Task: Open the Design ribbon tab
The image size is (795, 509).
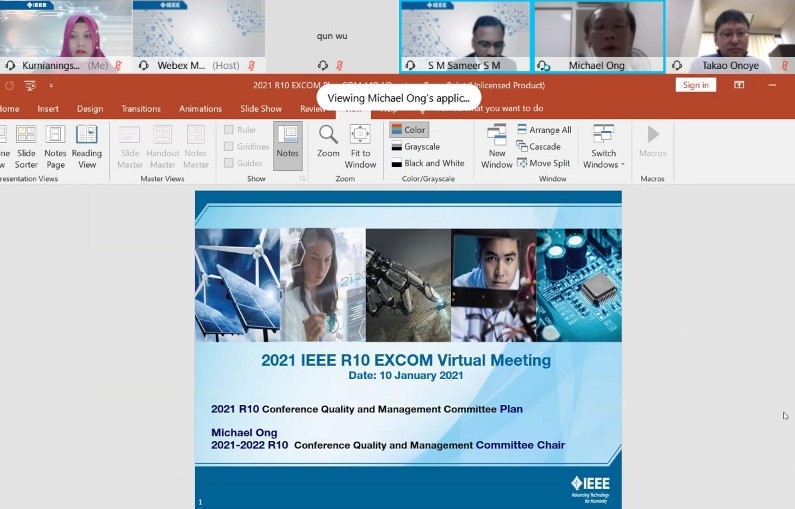Action: [x=90, y=108]
